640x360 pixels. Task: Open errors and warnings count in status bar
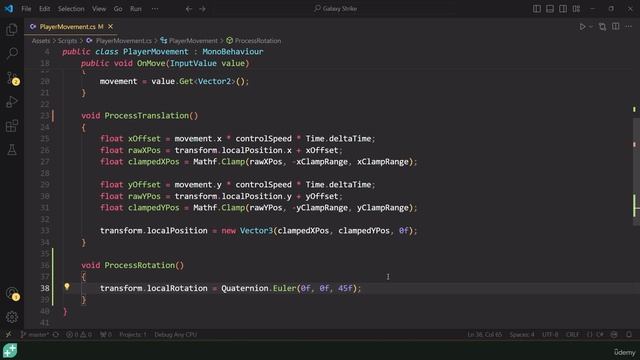[x=79, y=335]
